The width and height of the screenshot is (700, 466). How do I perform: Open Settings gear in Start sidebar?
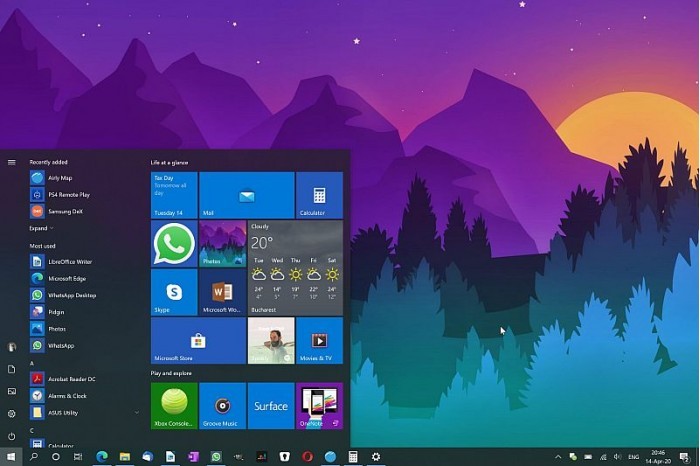click(11, 413)
